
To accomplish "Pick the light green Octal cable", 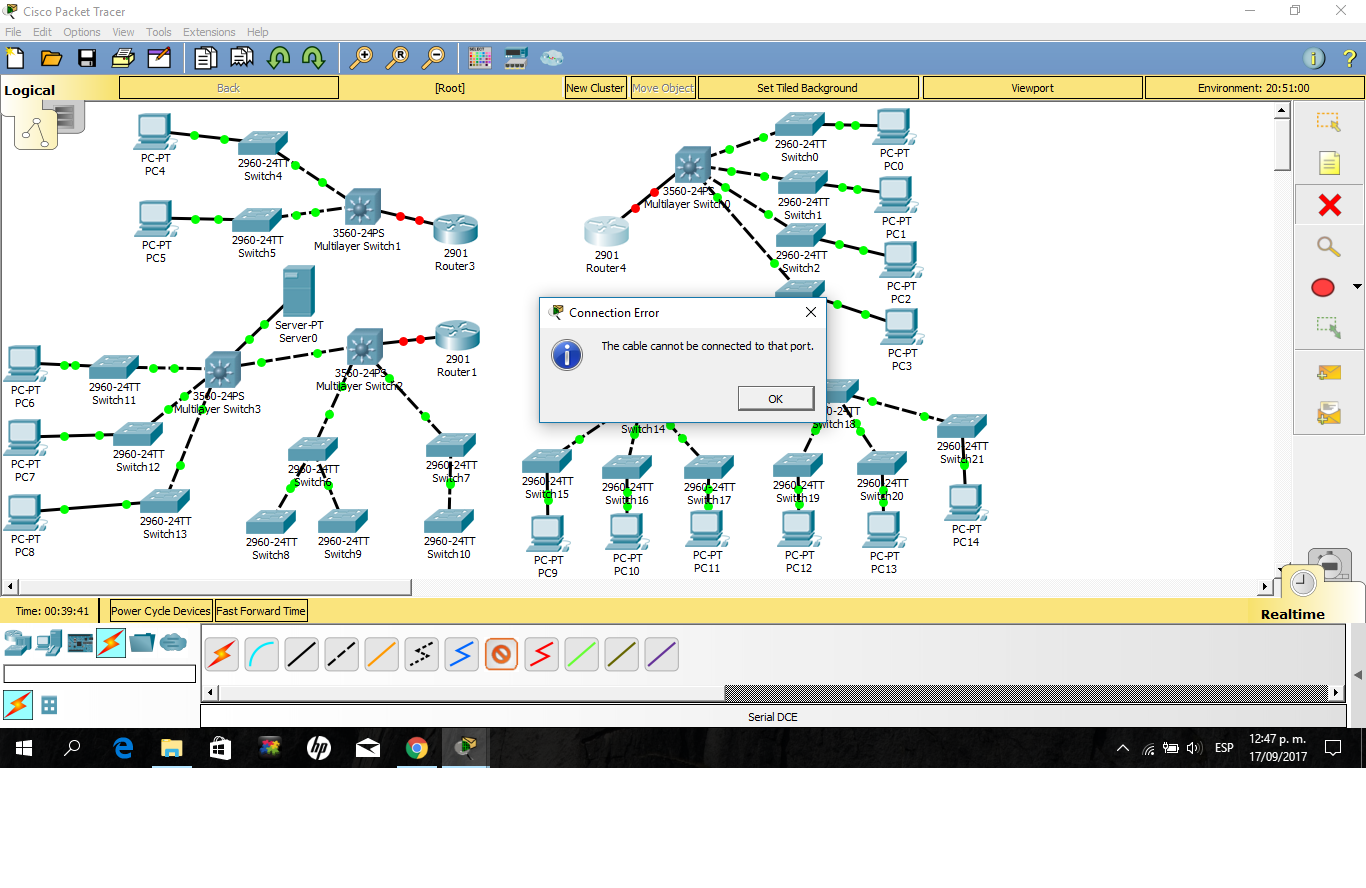I will [582, 655].
